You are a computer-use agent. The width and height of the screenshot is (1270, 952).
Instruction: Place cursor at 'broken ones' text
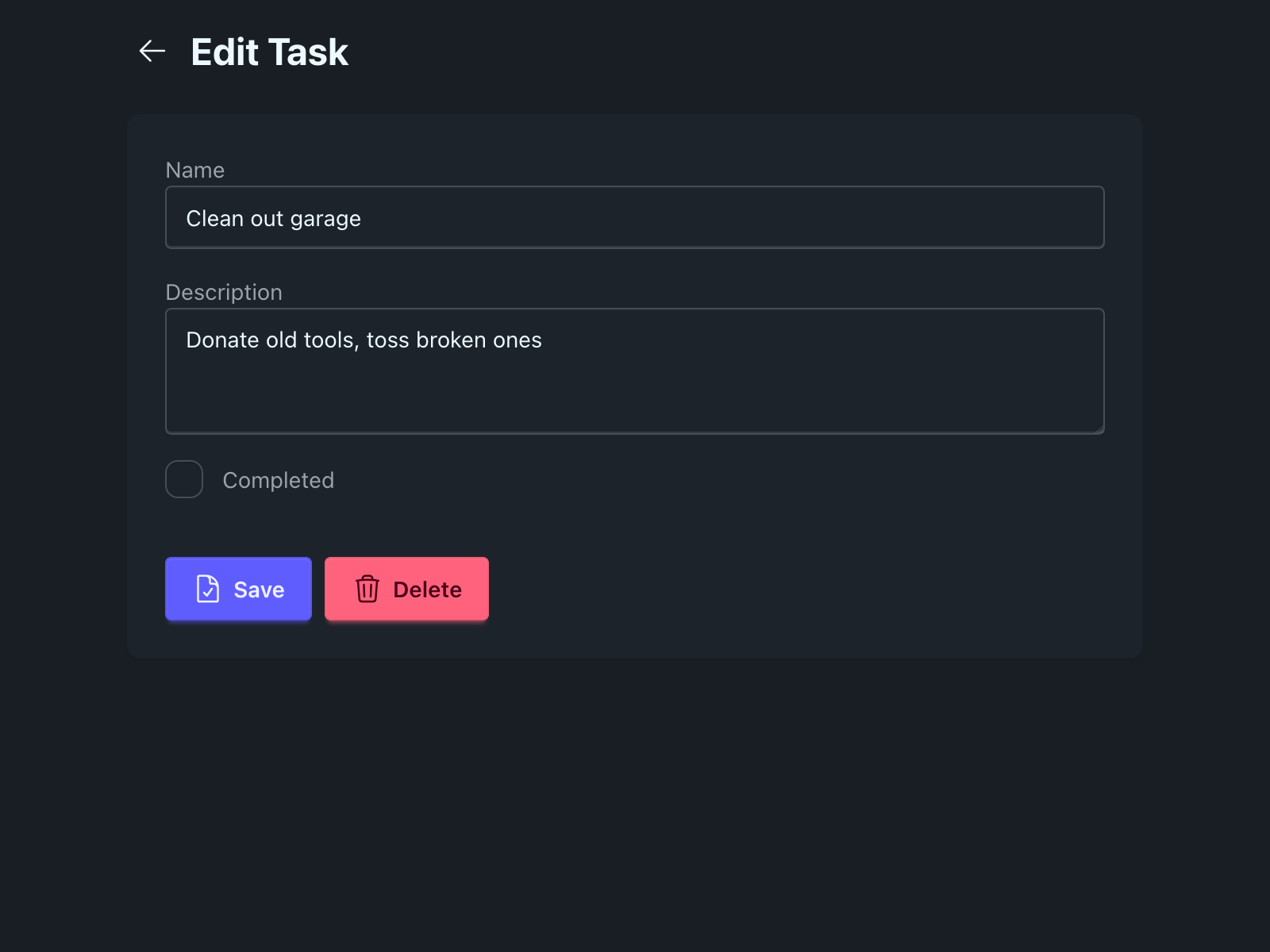(479, 340)
